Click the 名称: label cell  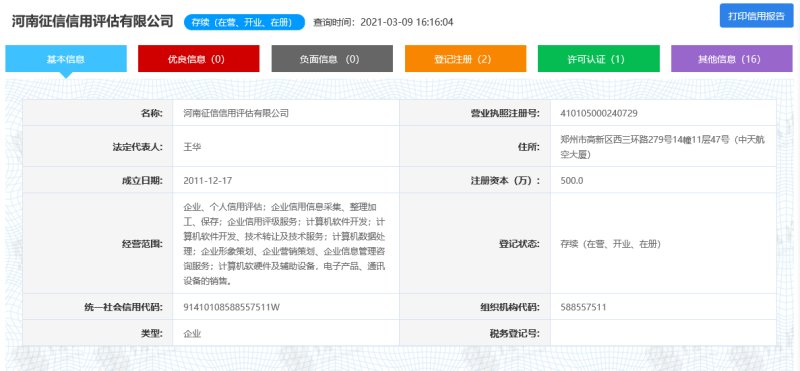(98, 113)
